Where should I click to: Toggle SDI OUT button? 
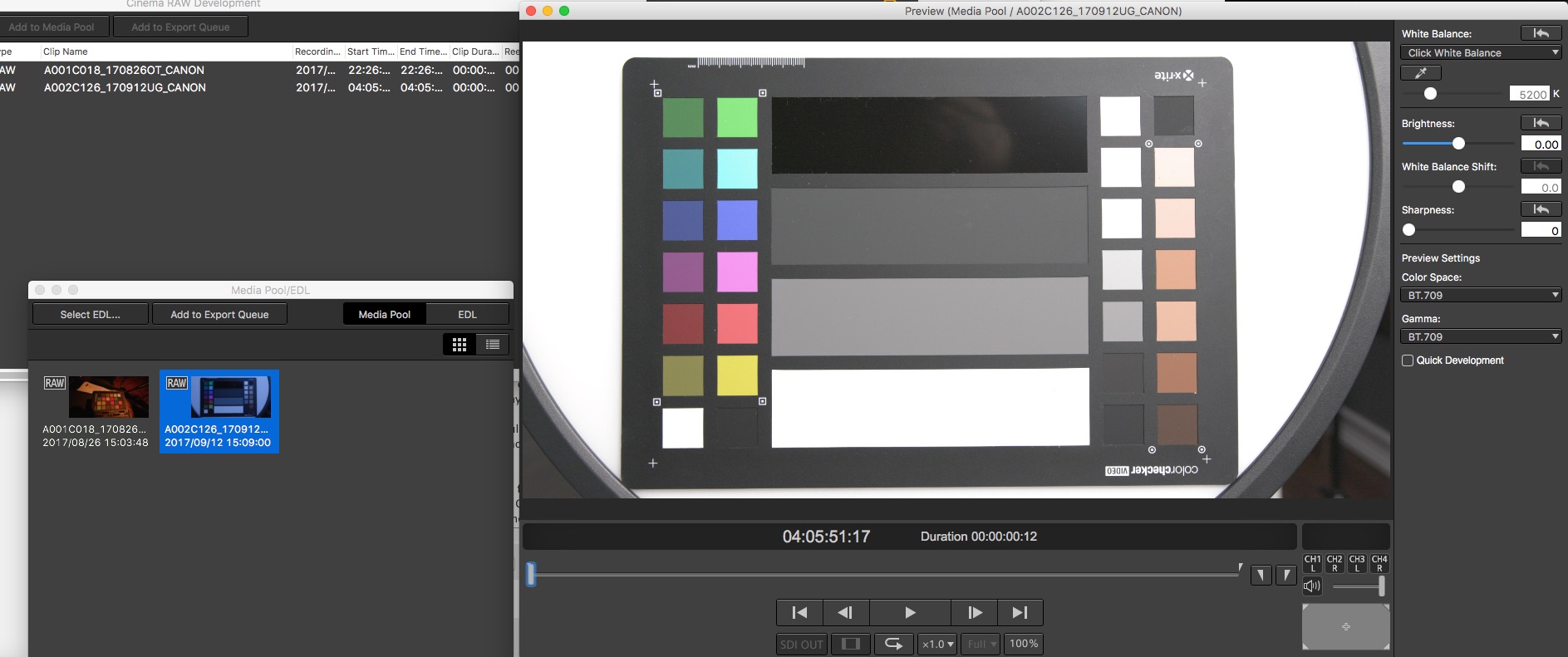pos(801,644)
